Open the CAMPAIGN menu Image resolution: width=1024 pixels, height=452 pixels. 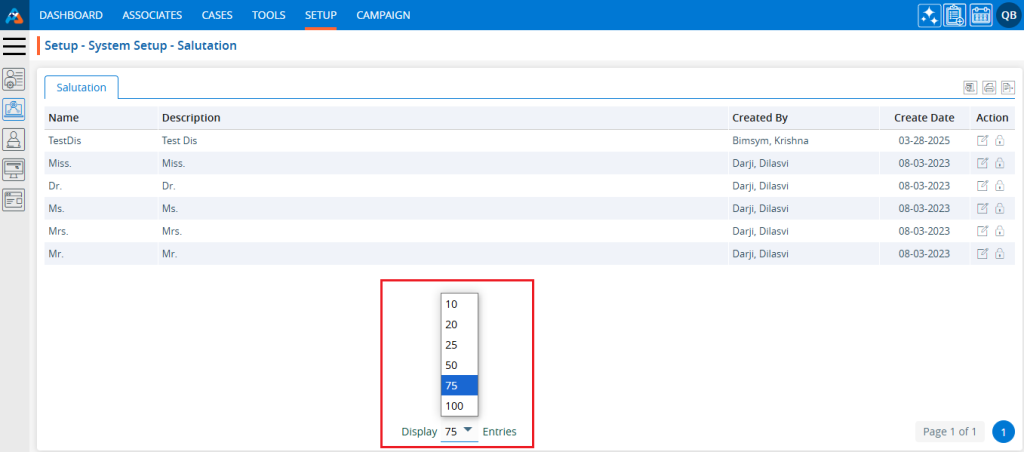(383, 15)
